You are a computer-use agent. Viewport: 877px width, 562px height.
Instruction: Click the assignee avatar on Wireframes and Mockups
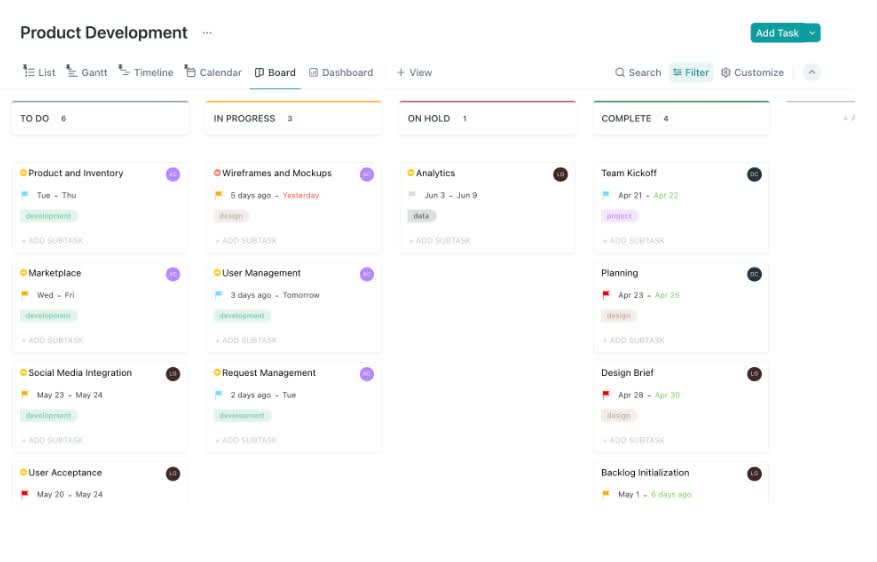tap(367, 174)
